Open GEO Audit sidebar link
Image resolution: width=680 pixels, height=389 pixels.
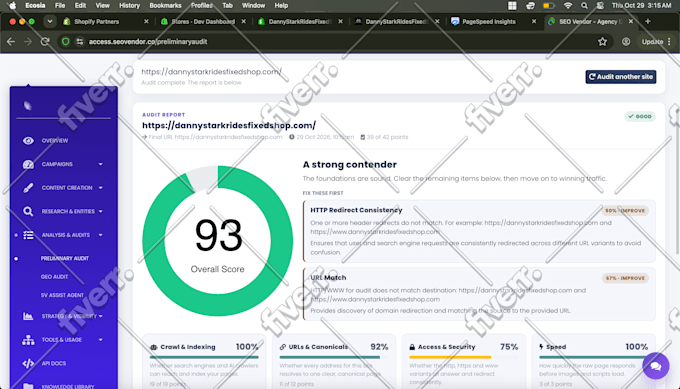[x=54, y=277]
